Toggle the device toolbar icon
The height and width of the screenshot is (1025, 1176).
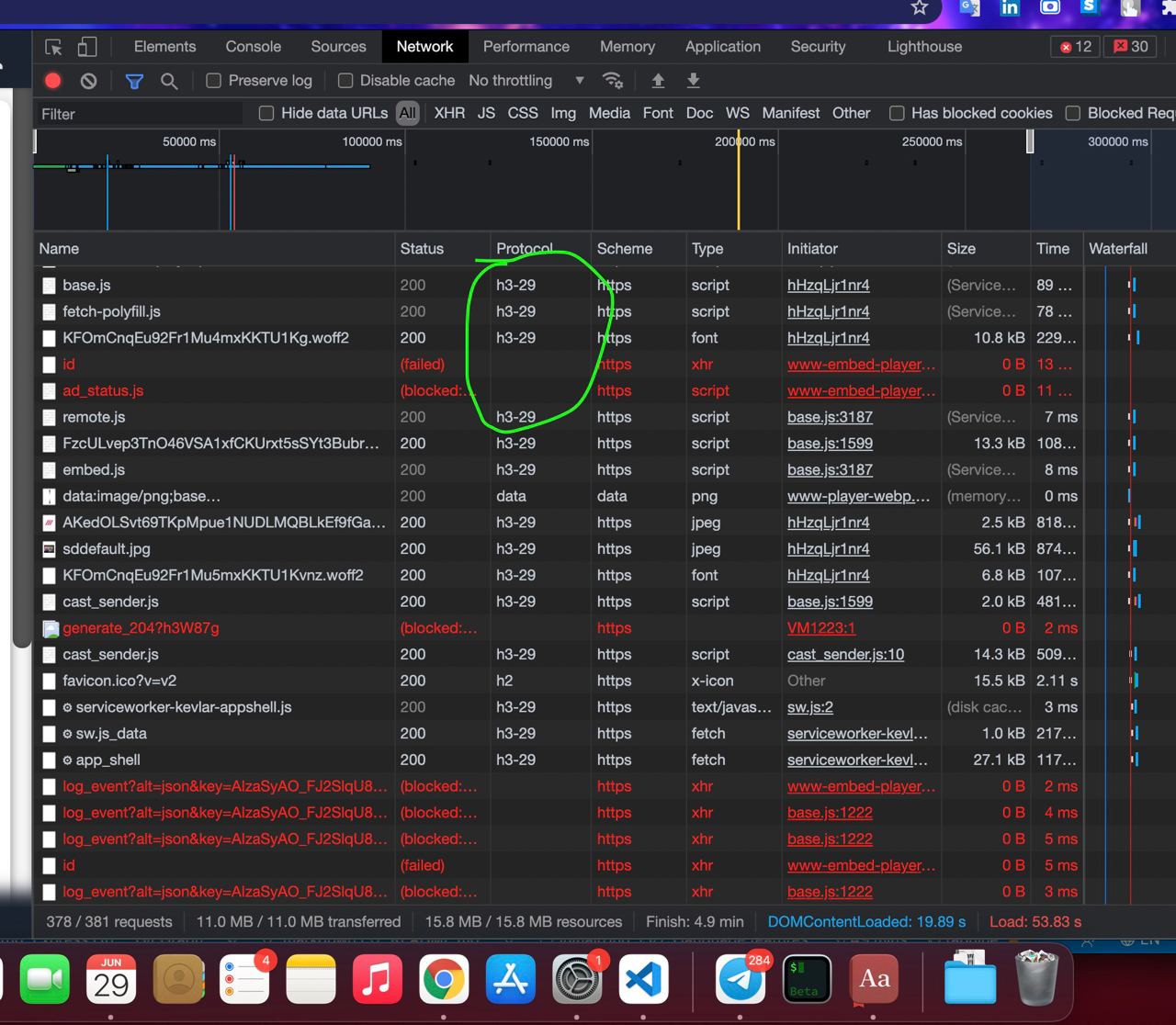[x=86, y=47]
